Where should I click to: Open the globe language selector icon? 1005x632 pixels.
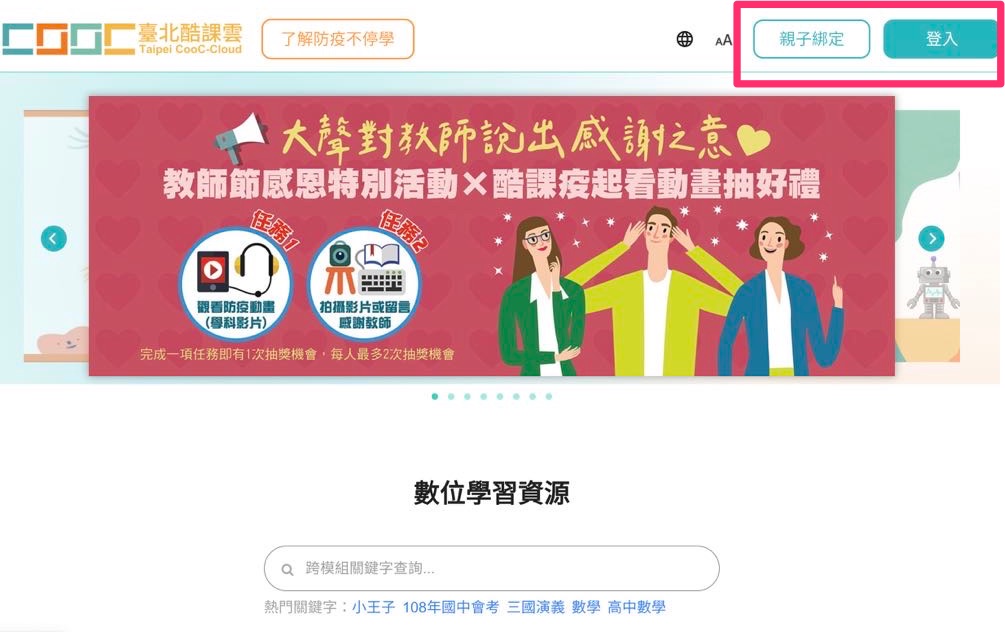click(685, 39)
